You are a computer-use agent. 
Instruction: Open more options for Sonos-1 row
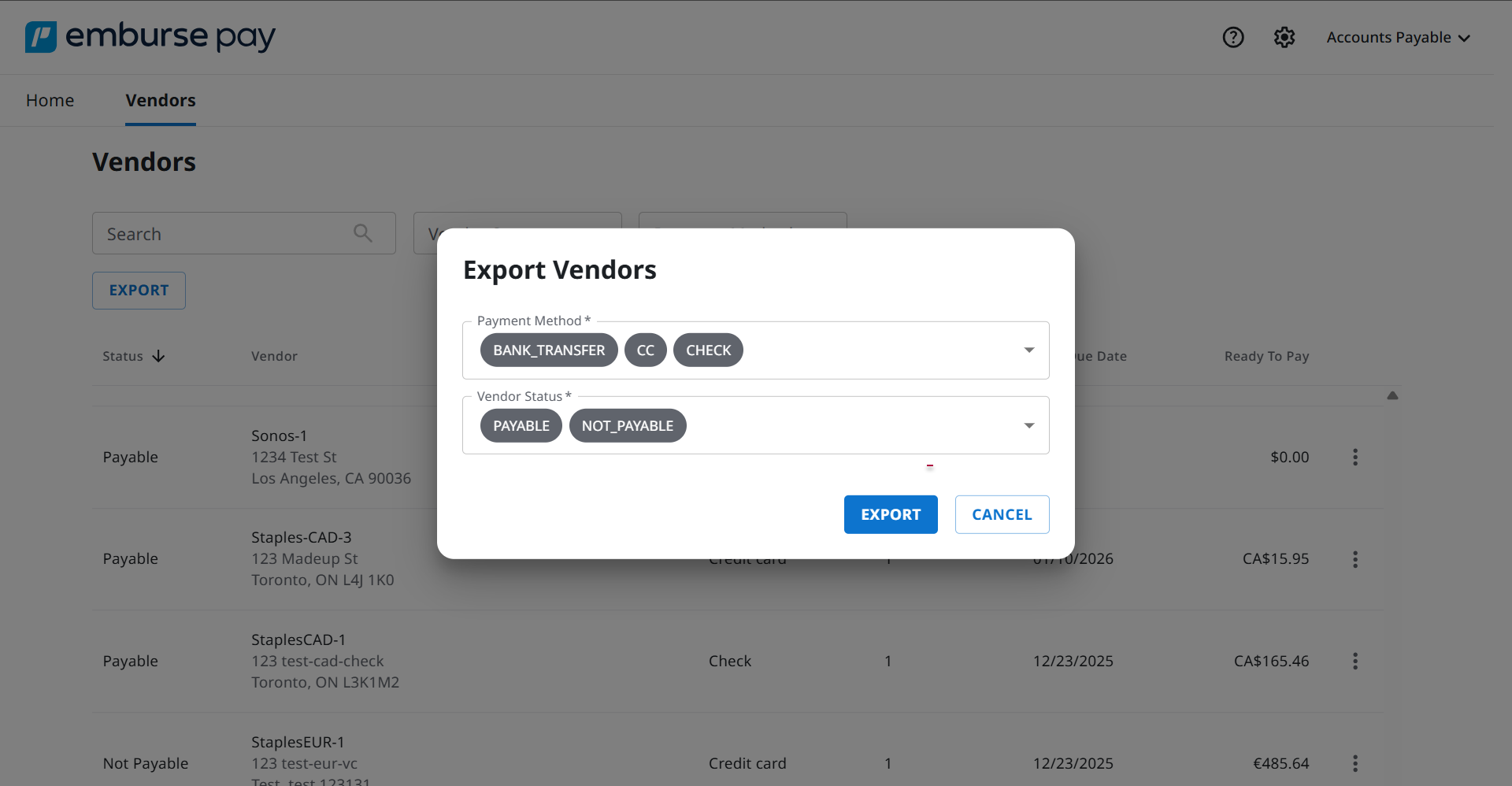(x=1354, y=457)
